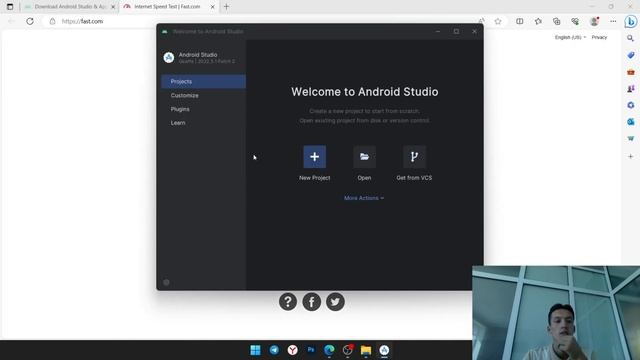This screenshot has height=360, width=640.
Task: Open Photoshop from the taskbar
Action: [x=311, y=350]
